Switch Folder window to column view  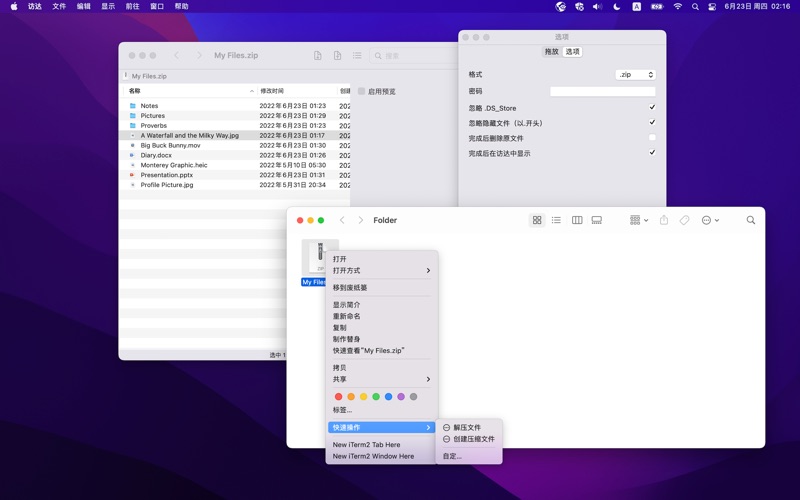click(577, 220)
